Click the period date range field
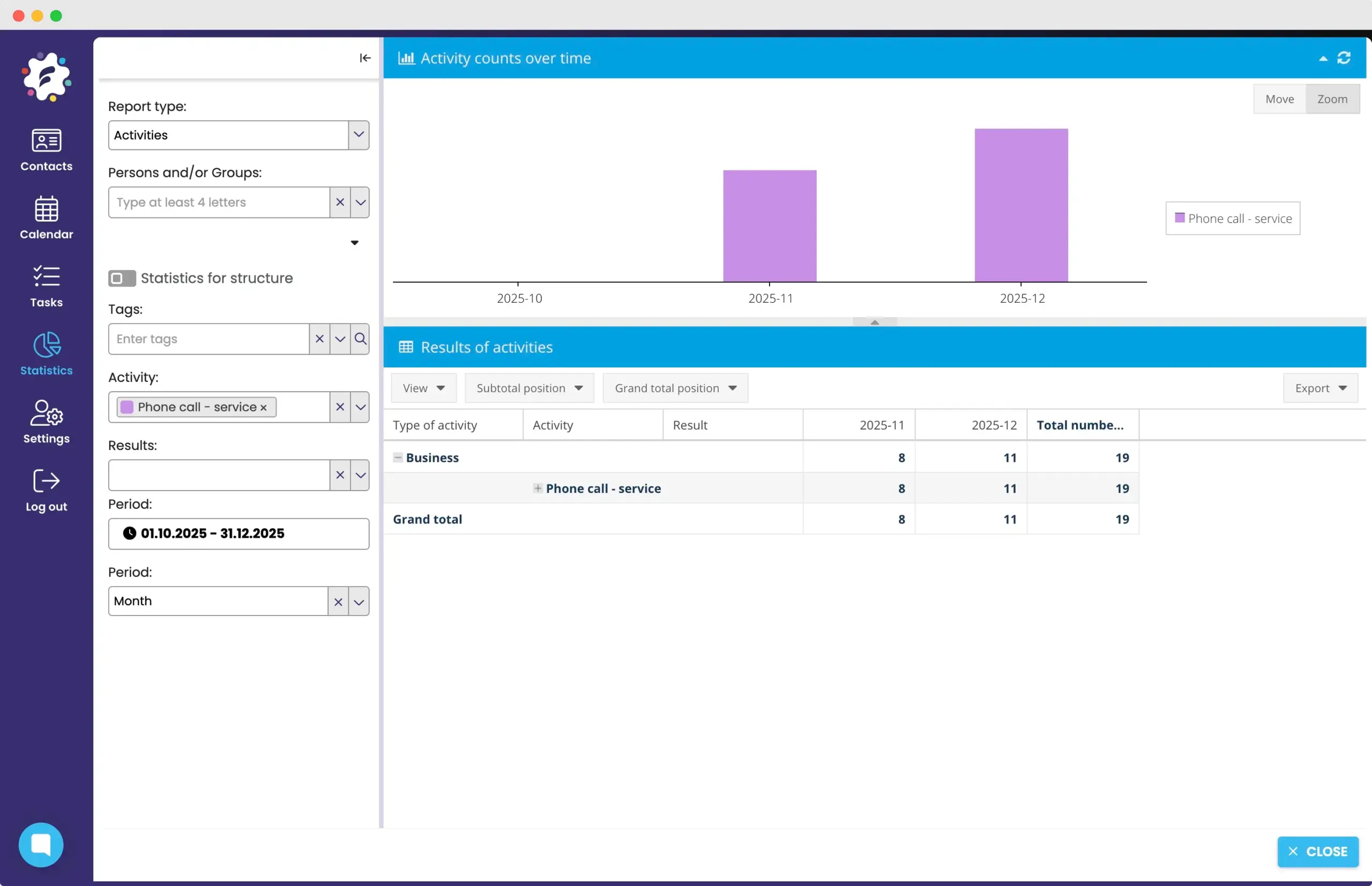The image size is (1372, 886). tap(238, 534)
